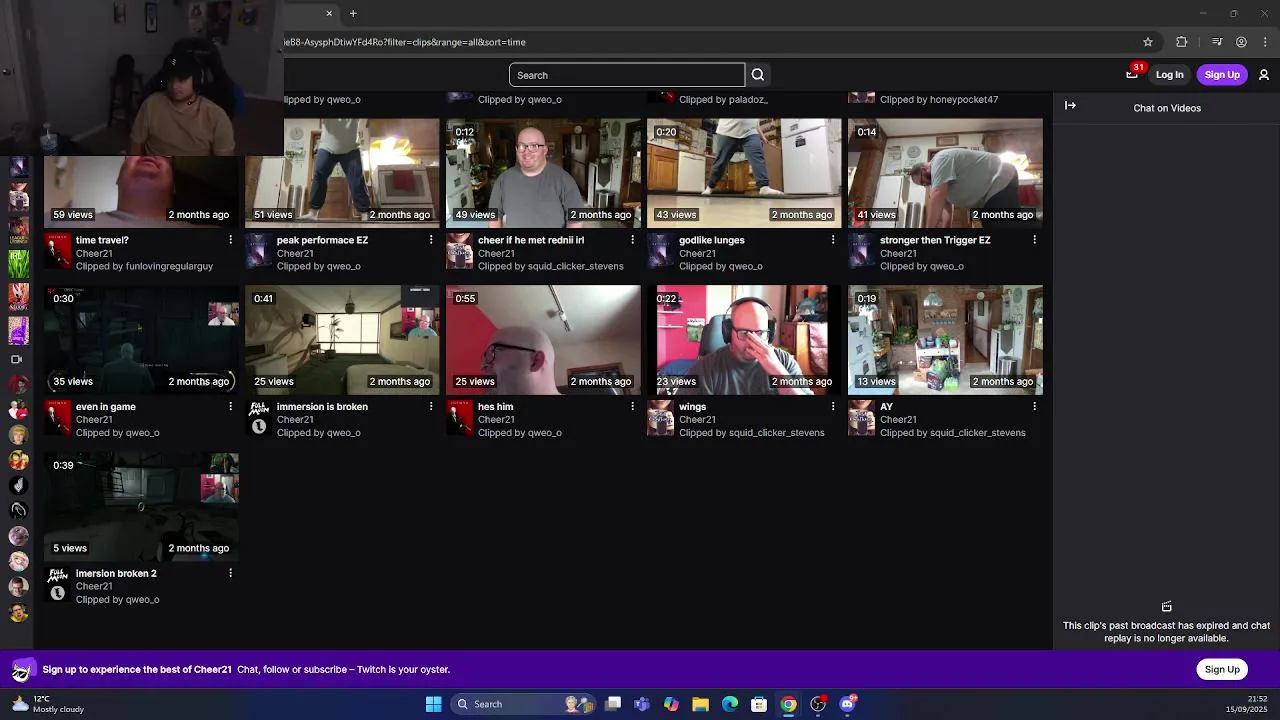Open the 'imersion broken 2' title link
1280x720 pixels.
tap(116, 574)
